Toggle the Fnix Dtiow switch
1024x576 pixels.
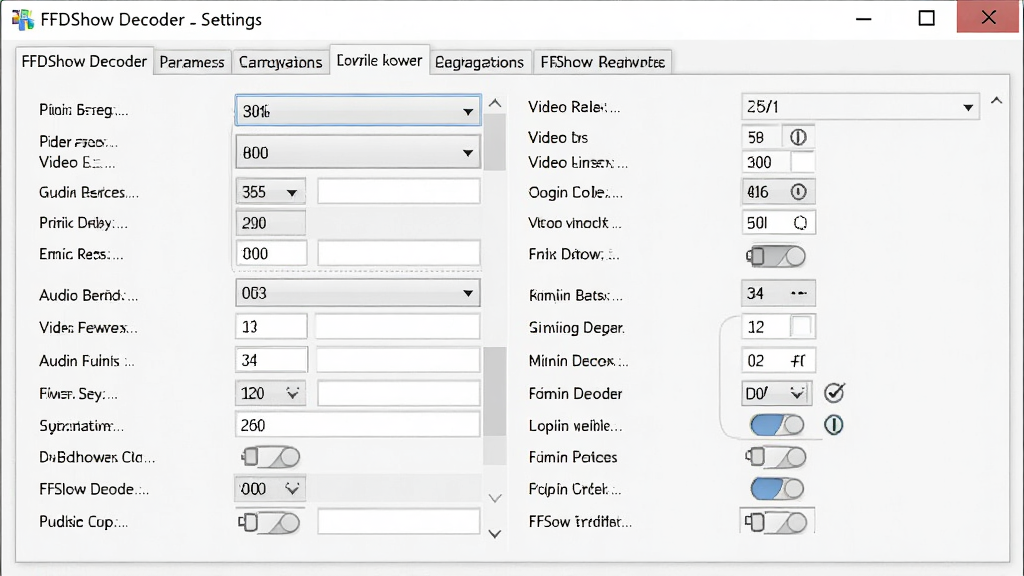pyautogui.click(x=776, y=256)
